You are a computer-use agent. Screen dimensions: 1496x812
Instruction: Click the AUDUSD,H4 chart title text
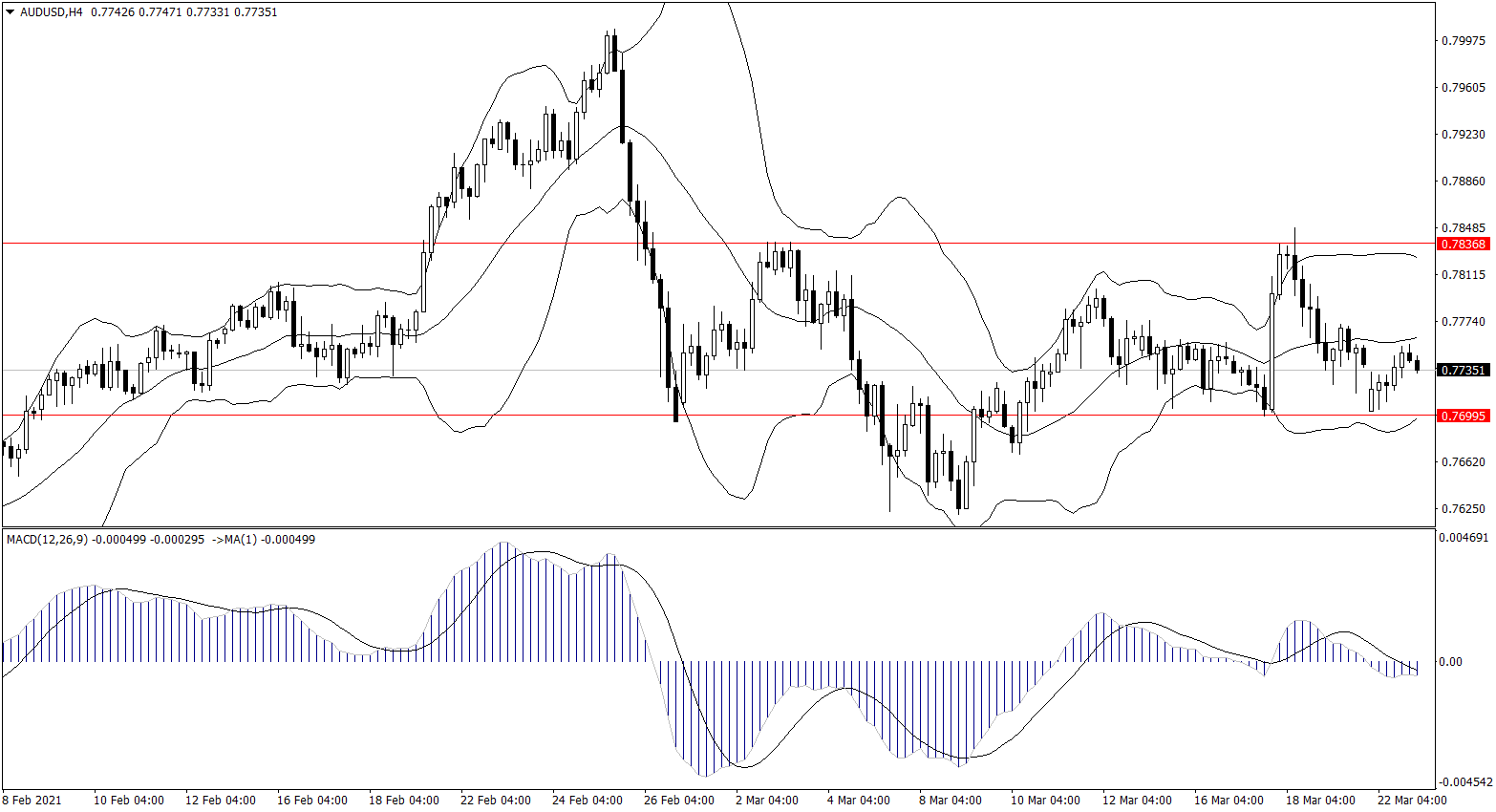[x=52, y=12]
